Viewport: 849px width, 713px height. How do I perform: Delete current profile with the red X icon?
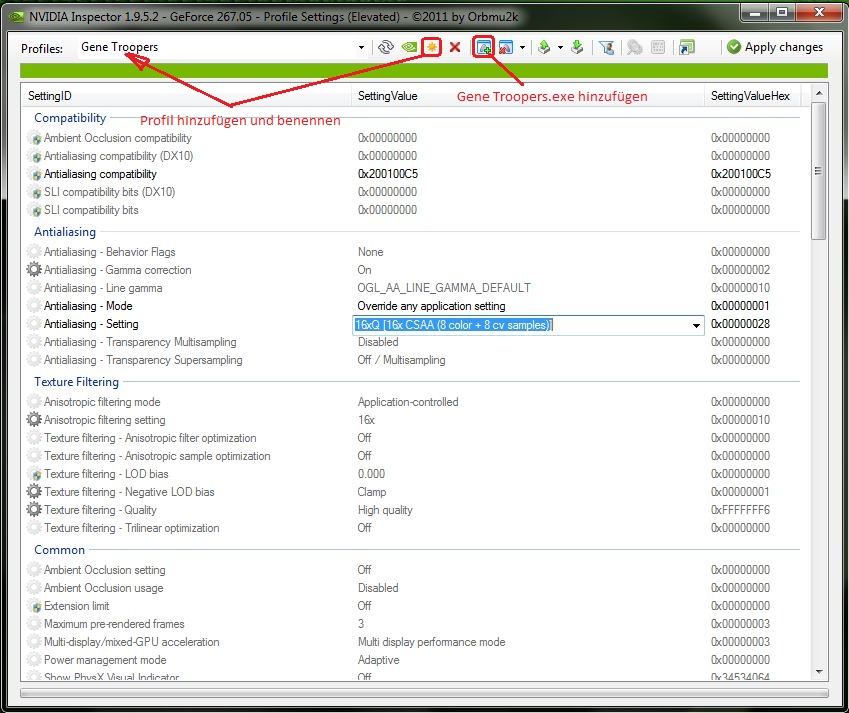pos(455,47)
